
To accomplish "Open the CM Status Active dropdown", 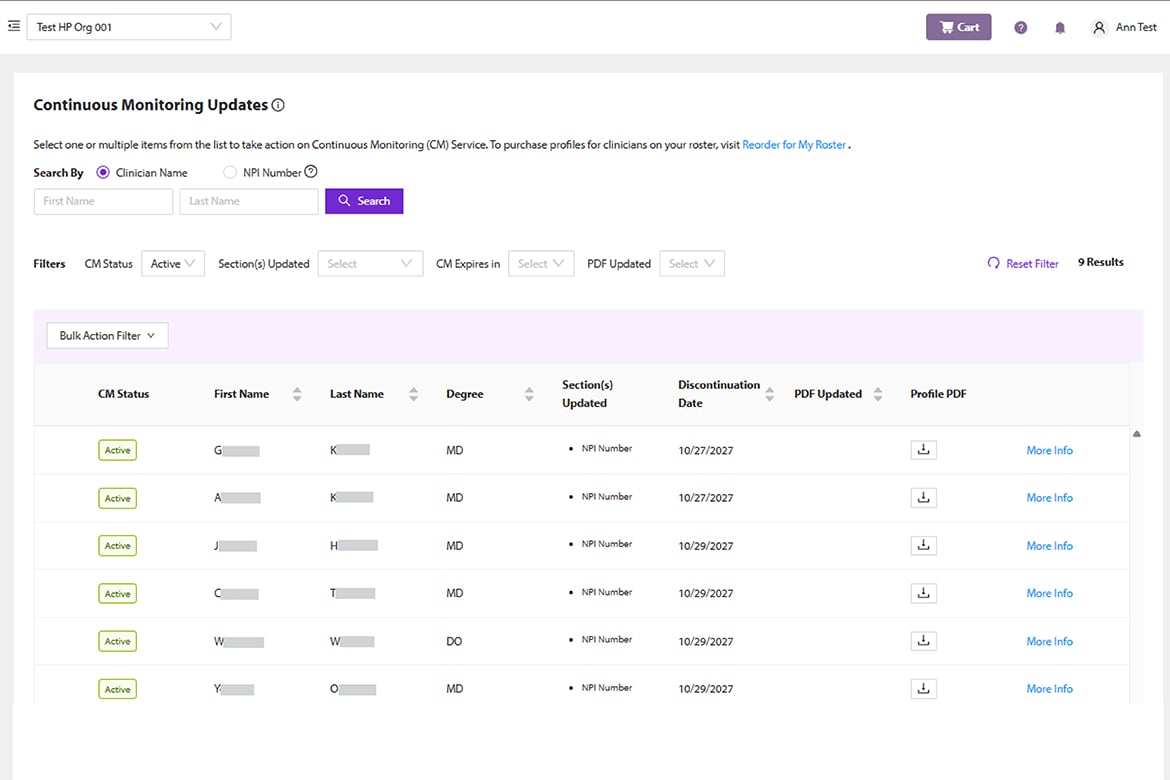I will coord(173,264).
